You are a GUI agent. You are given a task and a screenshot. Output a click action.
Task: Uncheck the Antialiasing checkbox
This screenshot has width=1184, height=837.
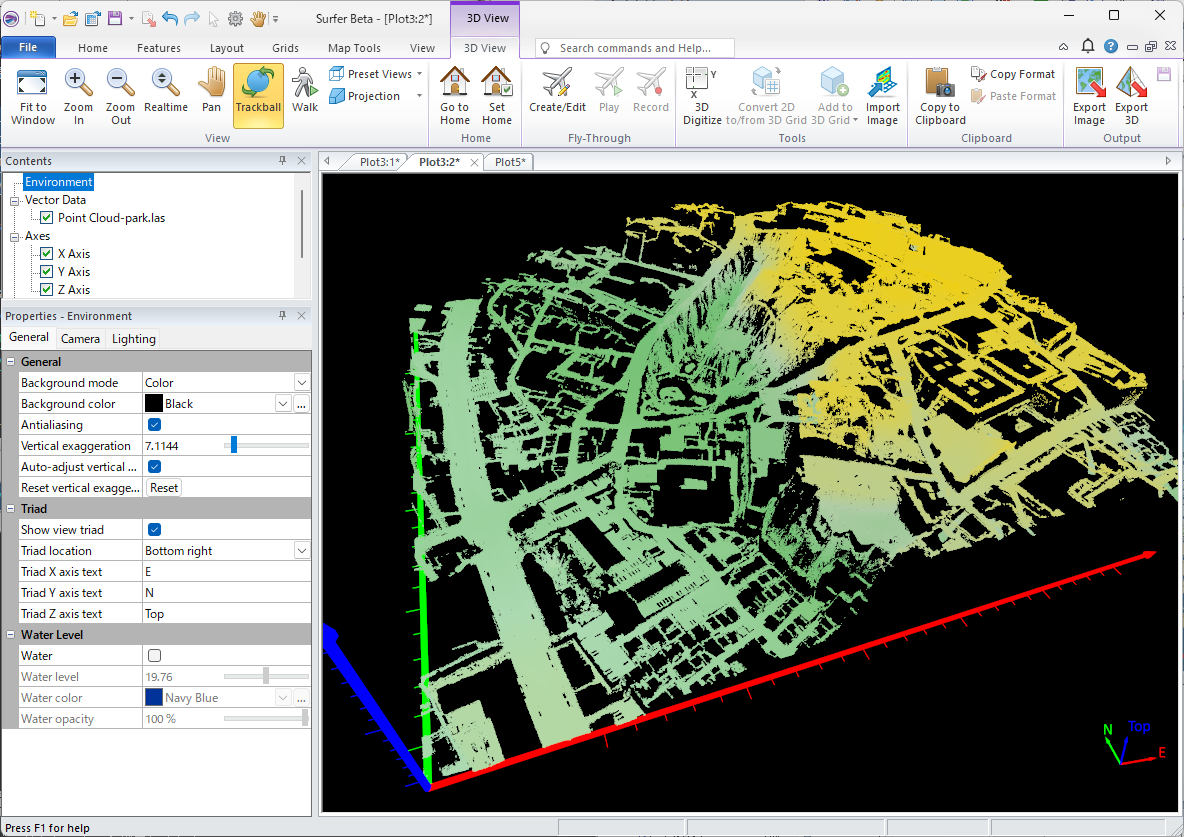pyautogui.click(x=154, y=425)
